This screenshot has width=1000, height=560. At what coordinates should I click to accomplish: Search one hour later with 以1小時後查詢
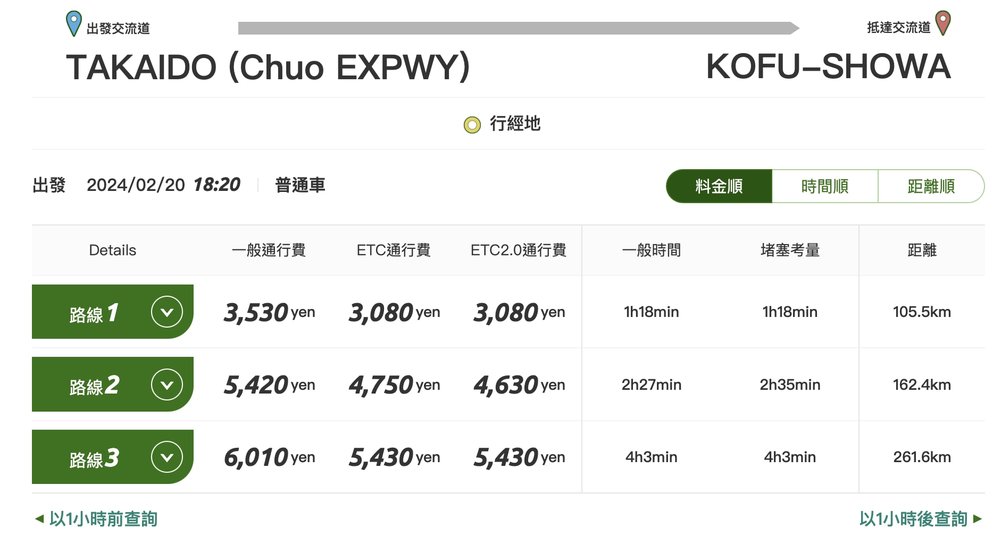920,519
